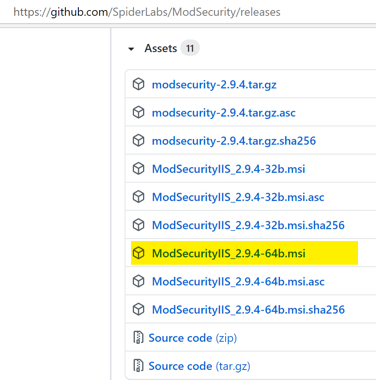Viewport: 376px width, 380px height.
Task: Open modsecurity-2.9.4.tar.gz.asc signature link
Action: 224,113
